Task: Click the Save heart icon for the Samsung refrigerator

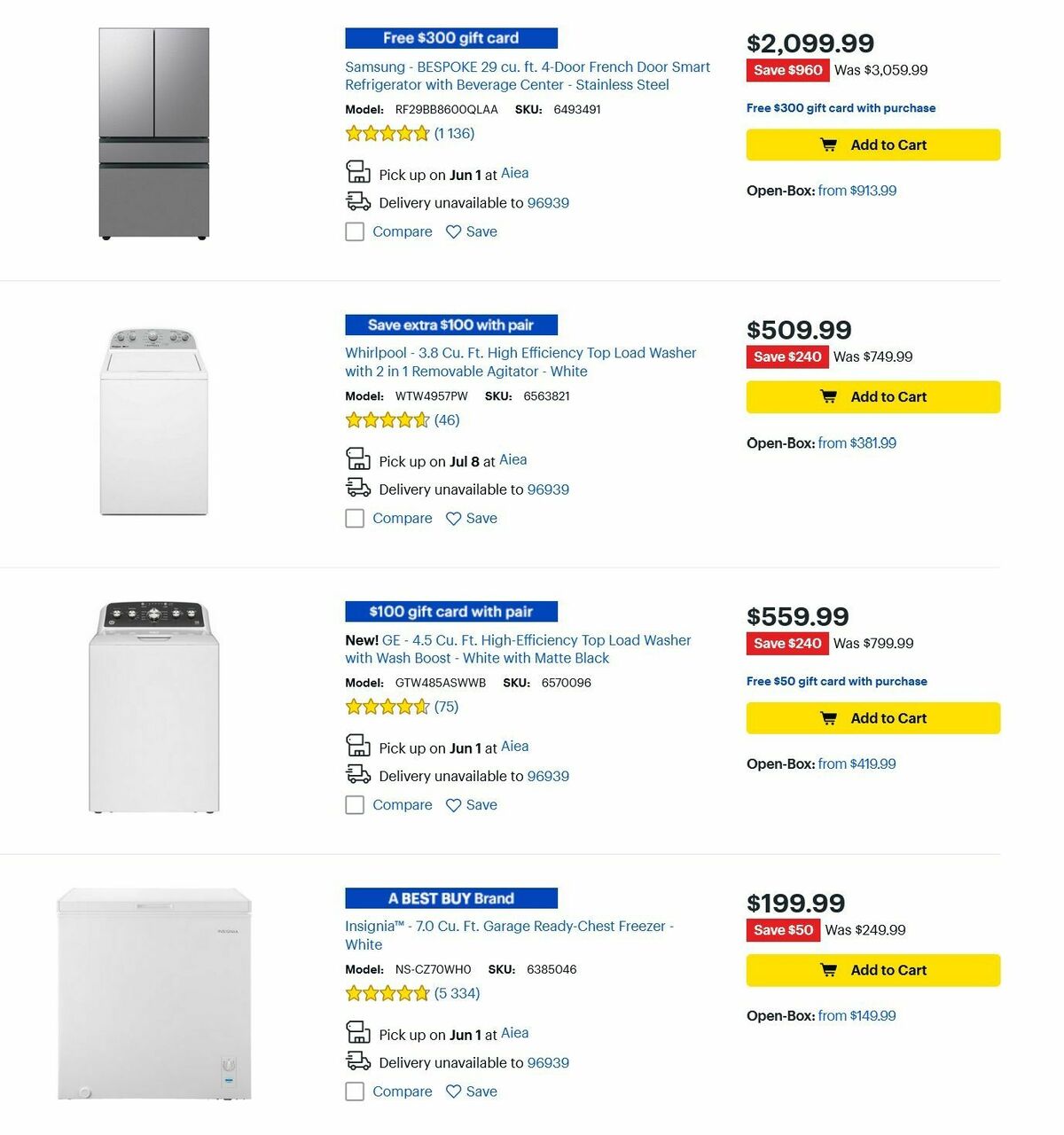Action: pyautogui.click(x=453, y=231)
